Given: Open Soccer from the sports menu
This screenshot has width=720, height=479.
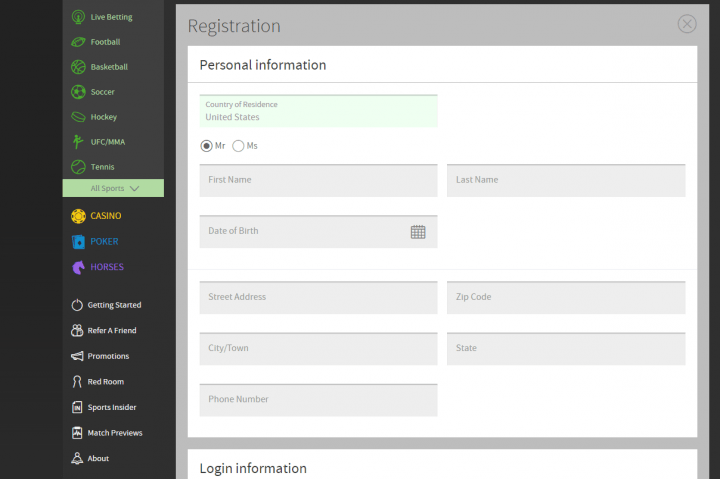Looking at the screenshot, I should coord(102,92).
